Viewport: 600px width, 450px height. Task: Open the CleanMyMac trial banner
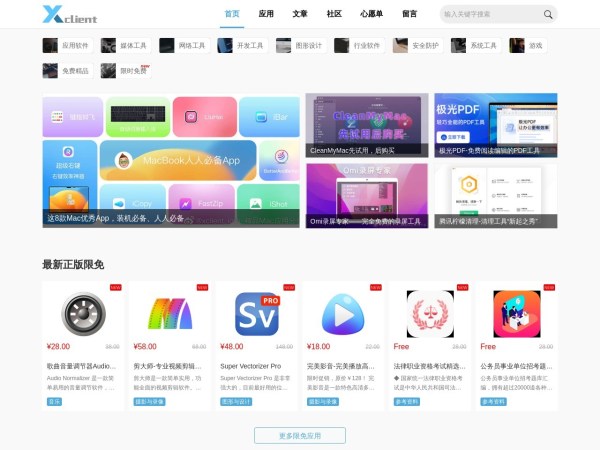366,125
